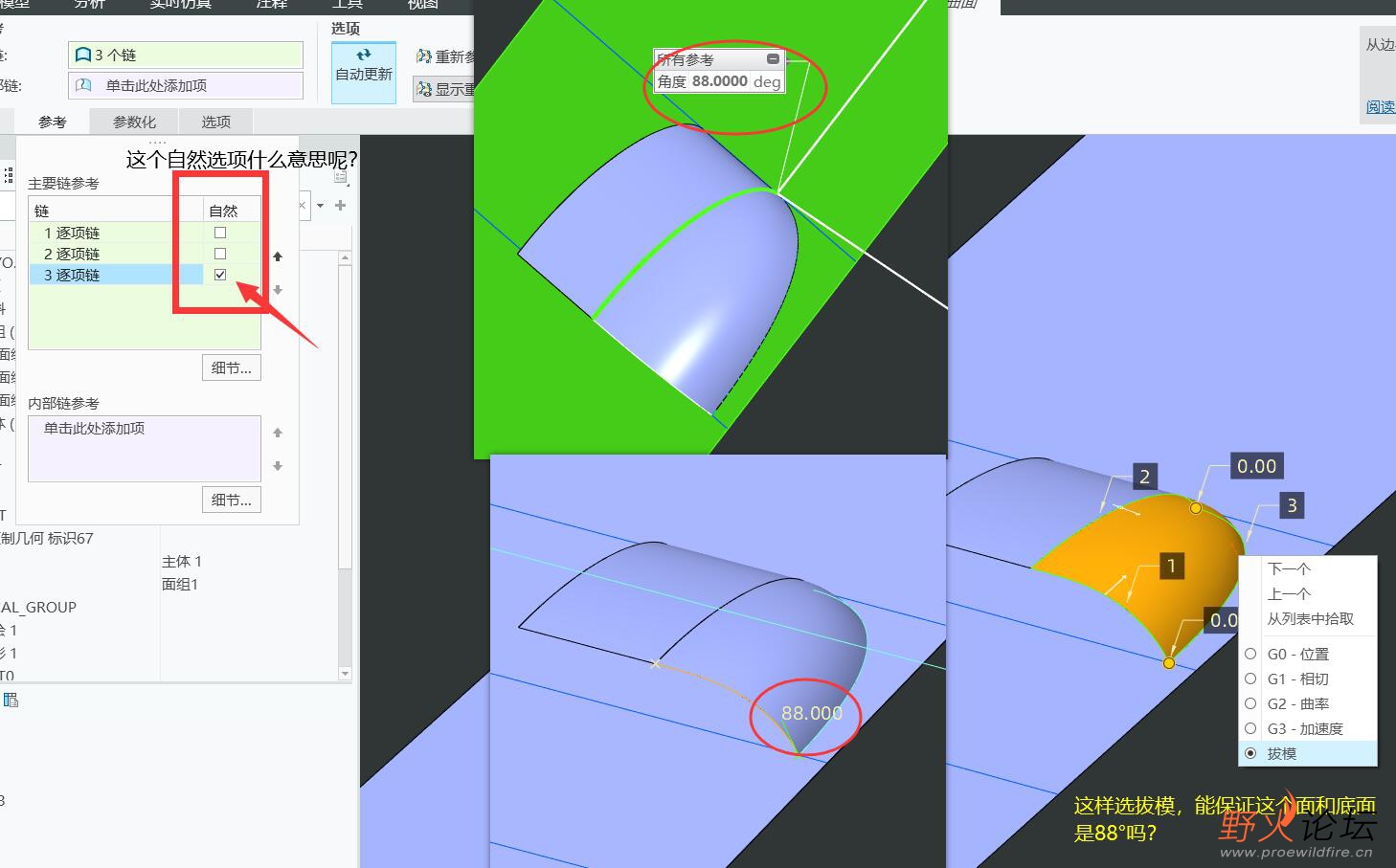Click 细节... button under main chain references

(x=232, y=367)
